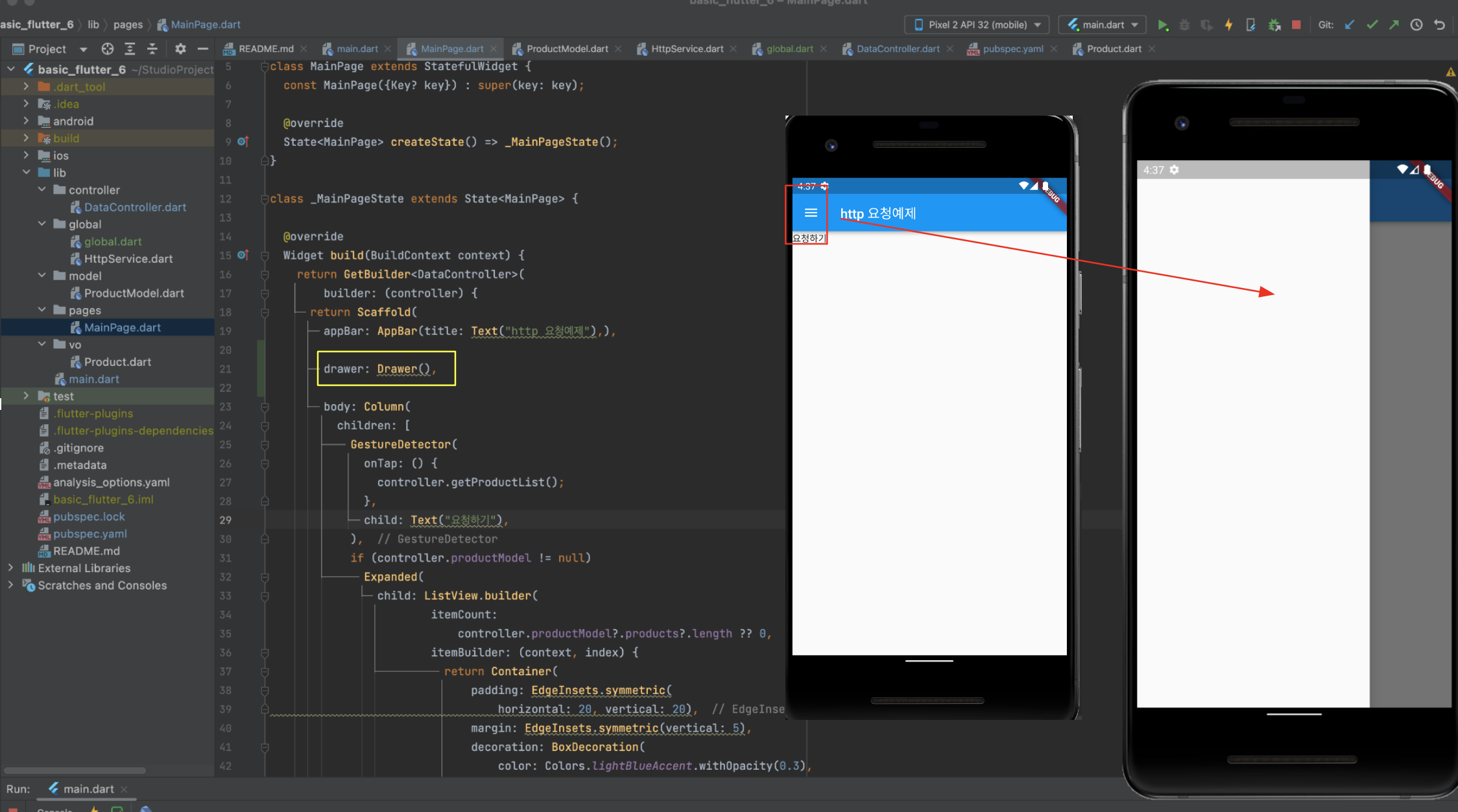Open the device selector Pixel 2 dropdown
This screenshot has width=1458, height=812.
977,25
